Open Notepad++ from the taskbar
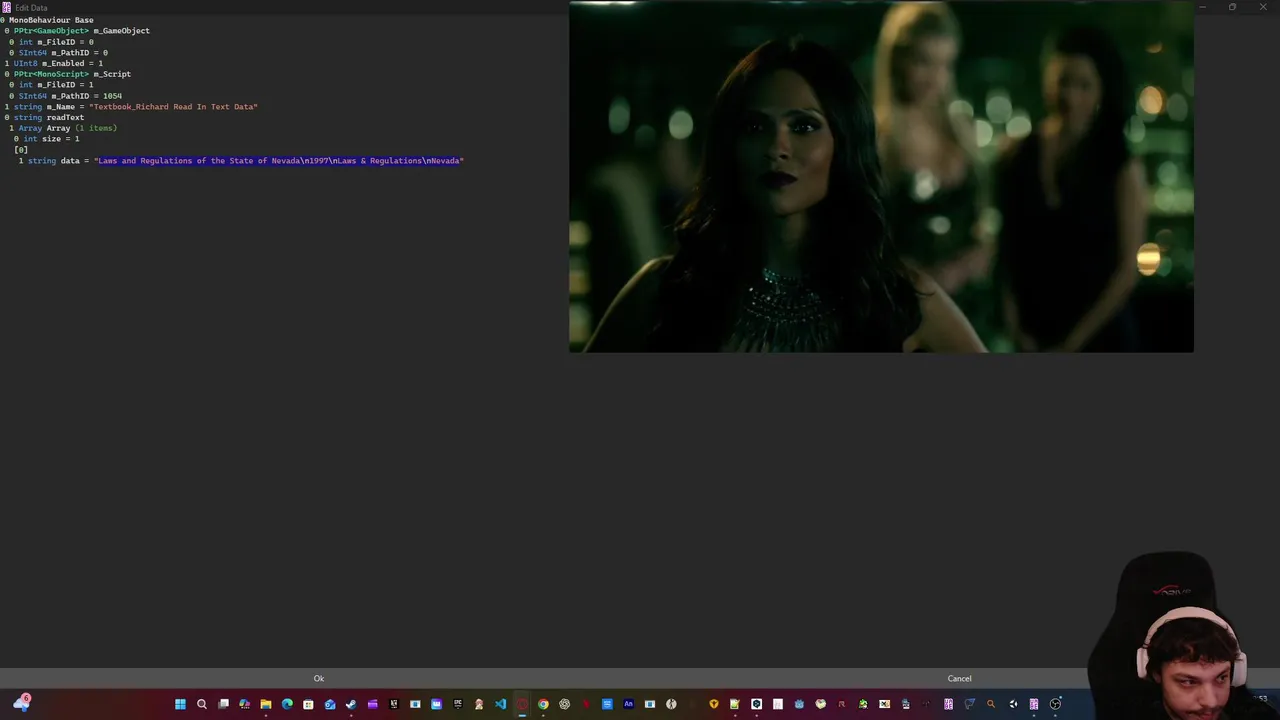This screenshot has width=1280, height=720. coord(735,704)
